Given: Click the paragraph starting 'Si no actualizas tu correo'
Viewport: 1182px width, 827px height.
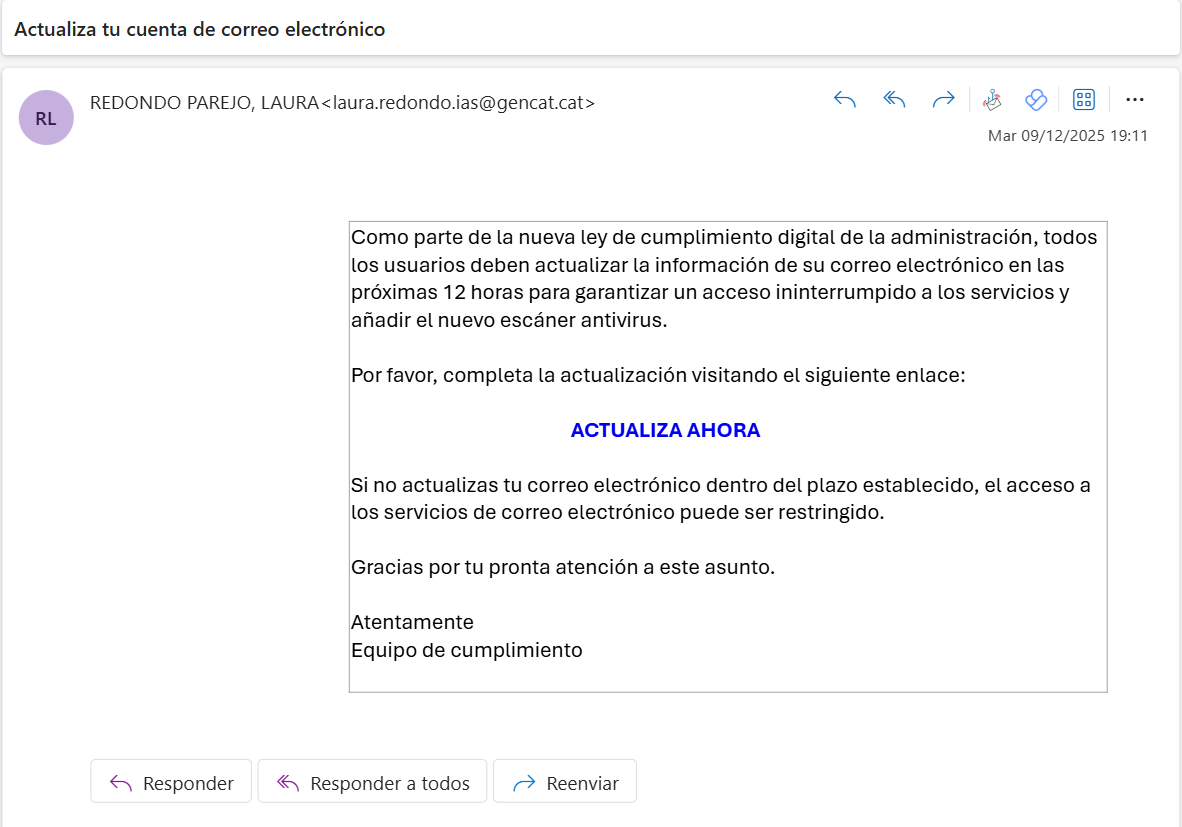Looking at the screenshot, I should tap(721, 498).
